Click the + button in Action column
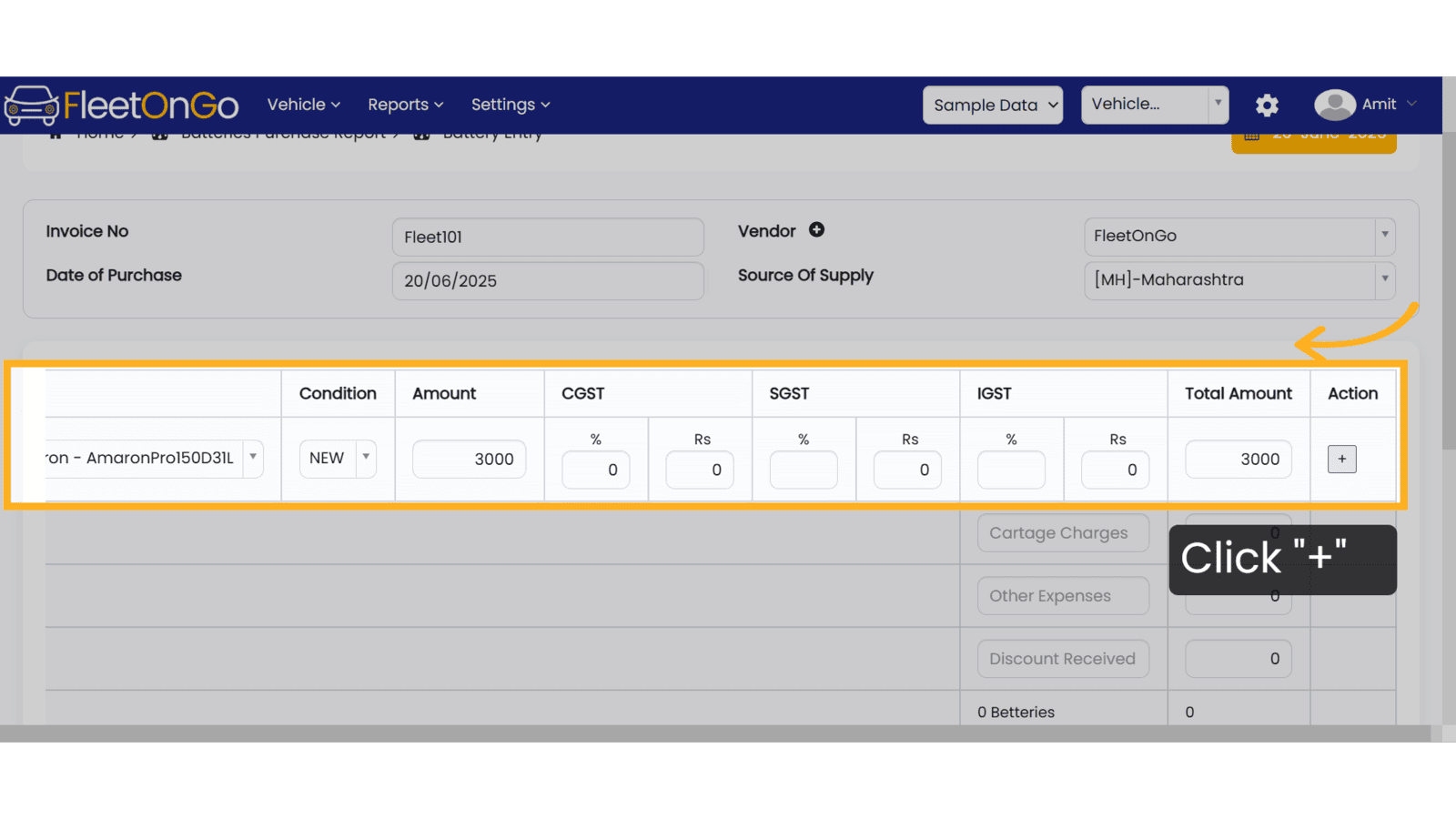Viewport: 1456px width, 819px height. tap(1341, 459)
